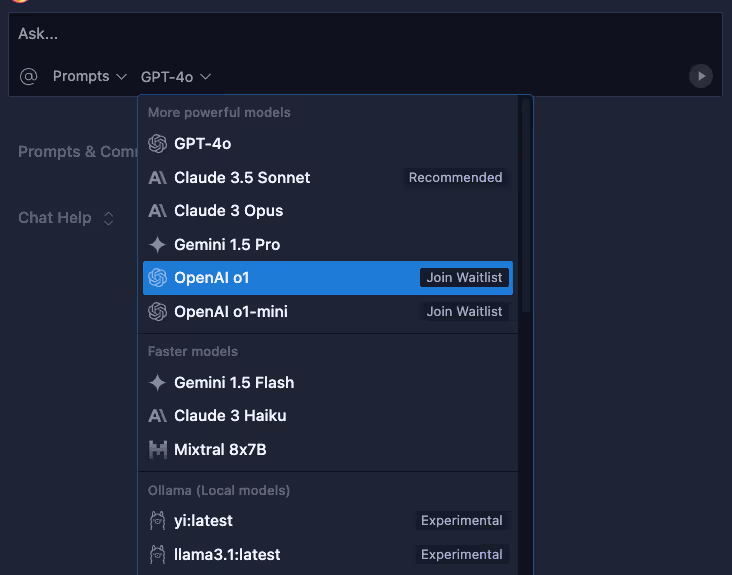Click the Anthropic logo beside Claude 3 Haiku
Image resolution: width=732 pixels, height=575 pixels.
pyautogui.click(x=157, y=416)
